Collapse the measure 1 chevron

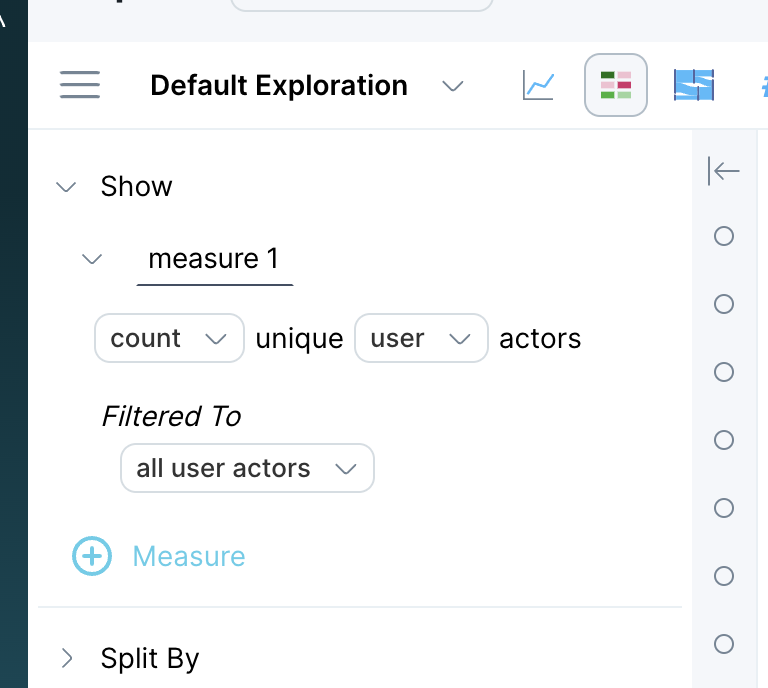(x=92, y=259)
